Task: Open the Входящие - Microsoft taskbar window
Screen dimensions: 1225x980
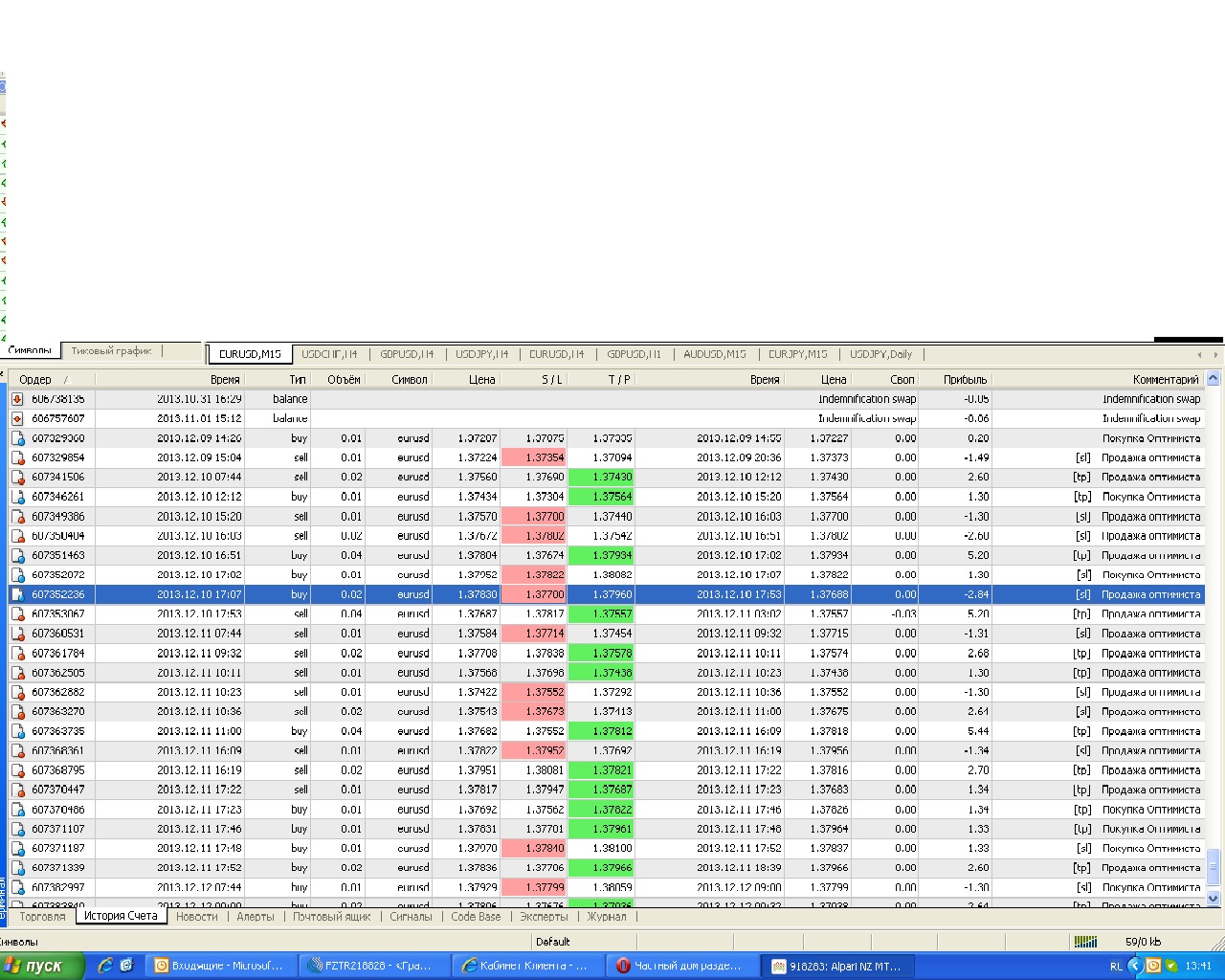Action: coord(220,966)
